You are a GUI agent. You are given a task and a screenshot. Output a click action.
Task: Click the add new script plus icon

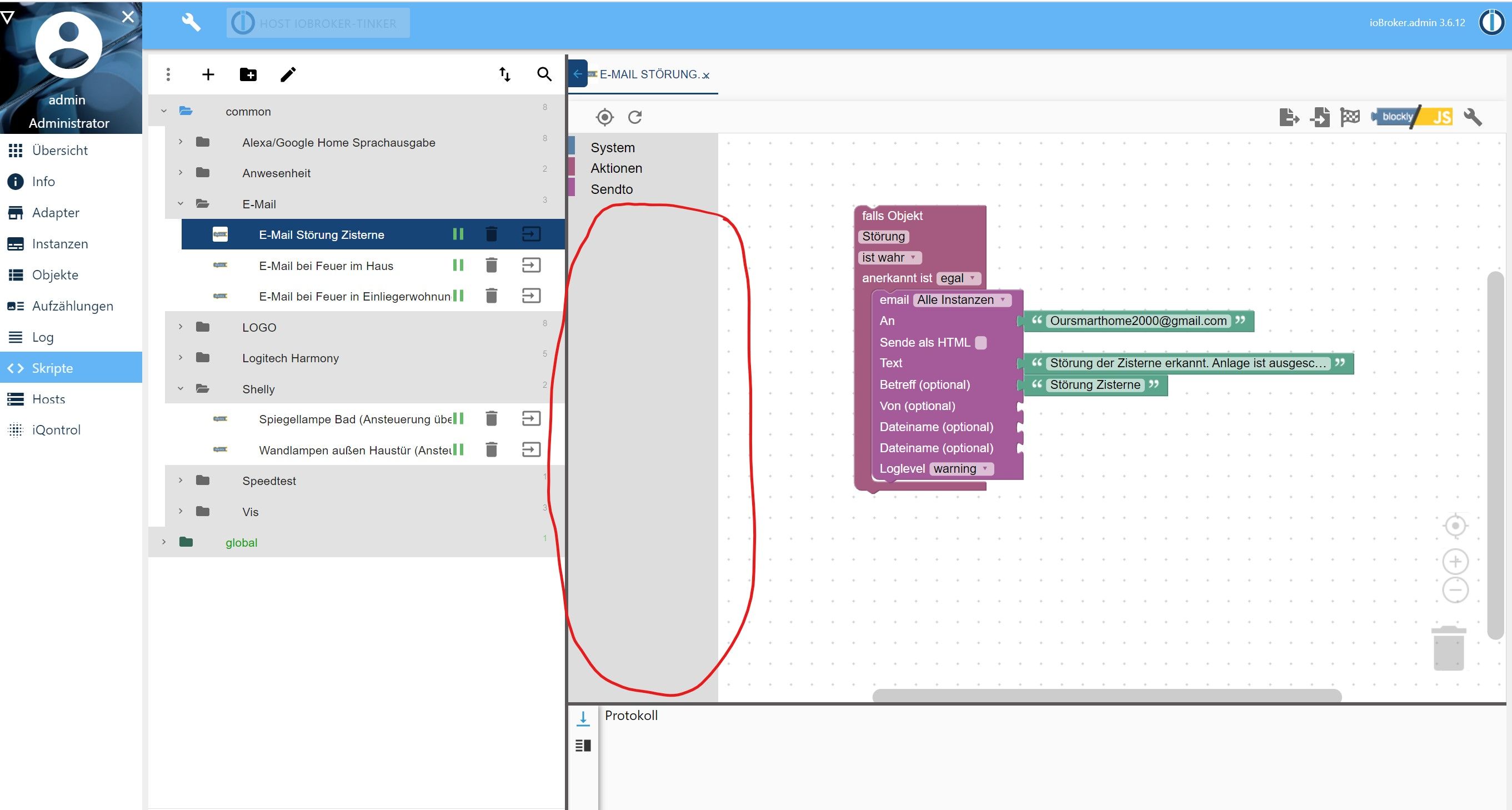208,74
